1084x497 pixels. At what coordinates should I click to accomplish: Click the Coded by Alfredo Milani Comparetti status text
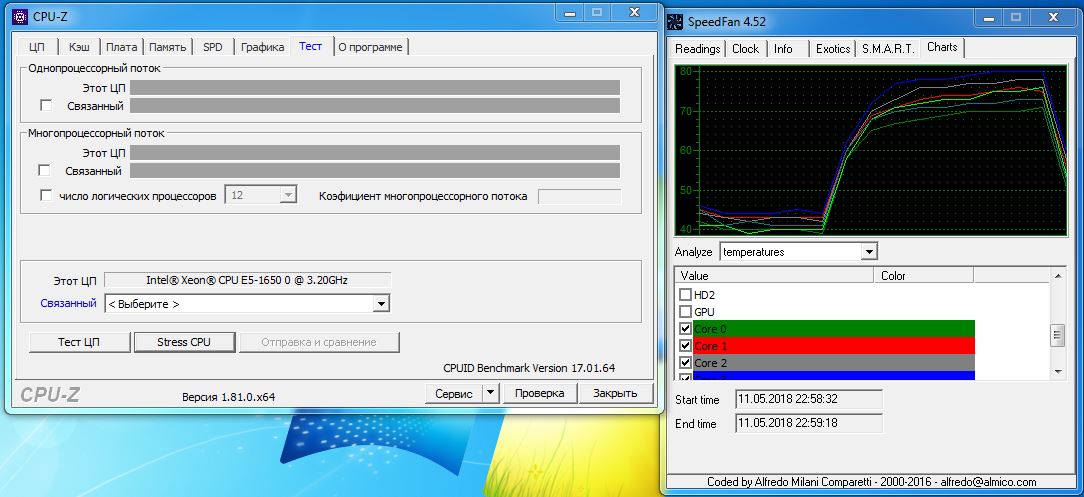pyautogui.click(x=872, y=482)
